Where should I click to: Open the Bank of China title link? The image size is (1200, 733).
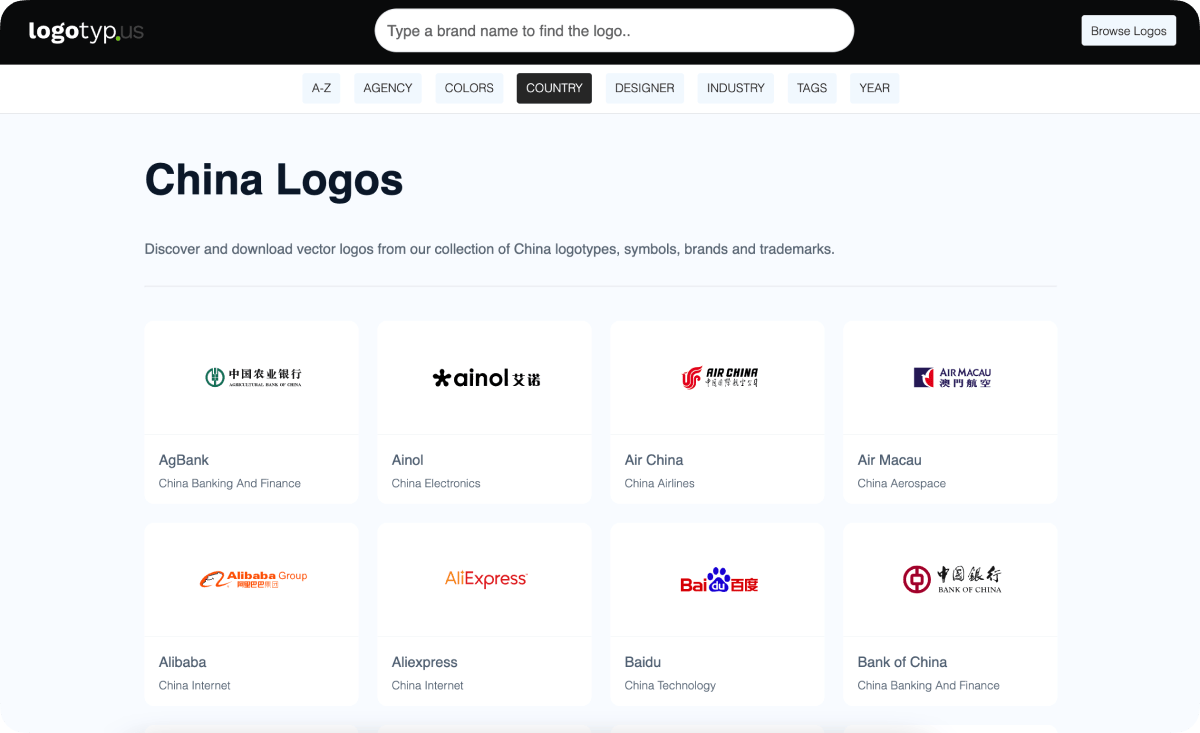[903, 662]
